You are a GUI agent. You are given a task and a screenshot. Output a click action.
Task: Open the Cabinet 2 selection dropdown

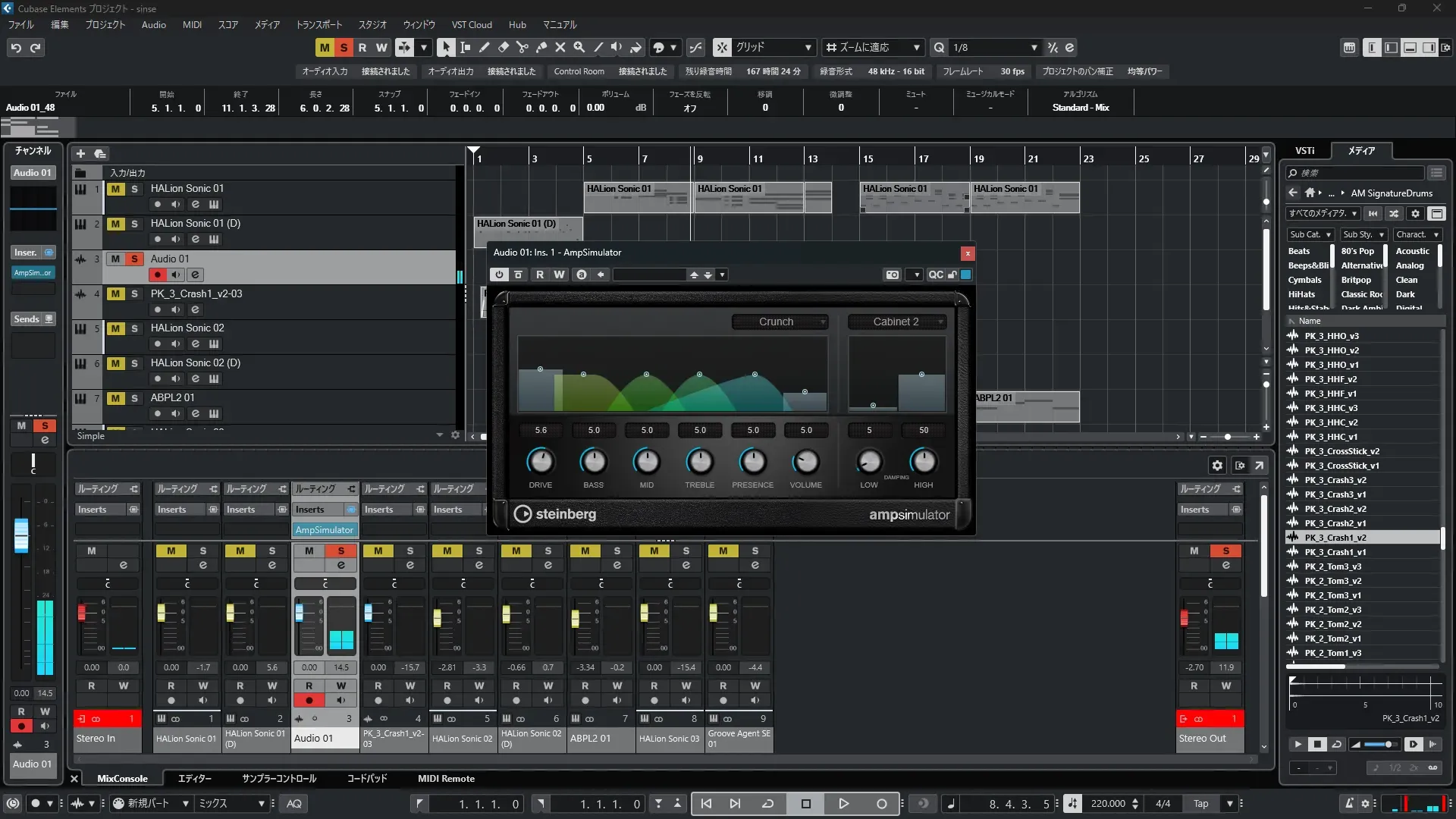(x=897, y=322)
